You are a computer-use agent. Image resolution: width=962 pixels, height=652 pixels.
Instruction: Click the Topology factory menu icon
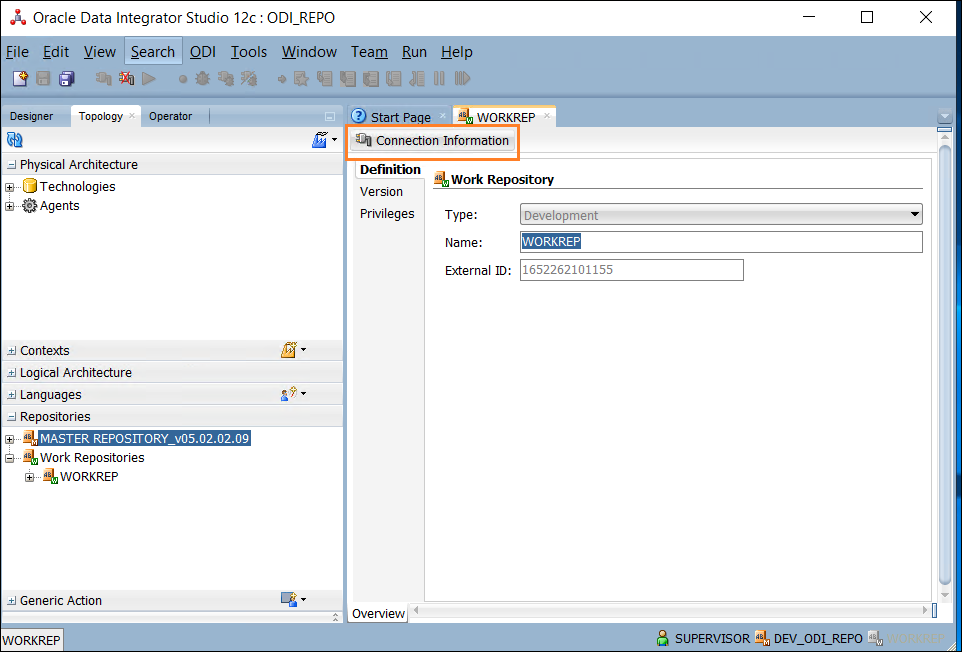[320, 140]
